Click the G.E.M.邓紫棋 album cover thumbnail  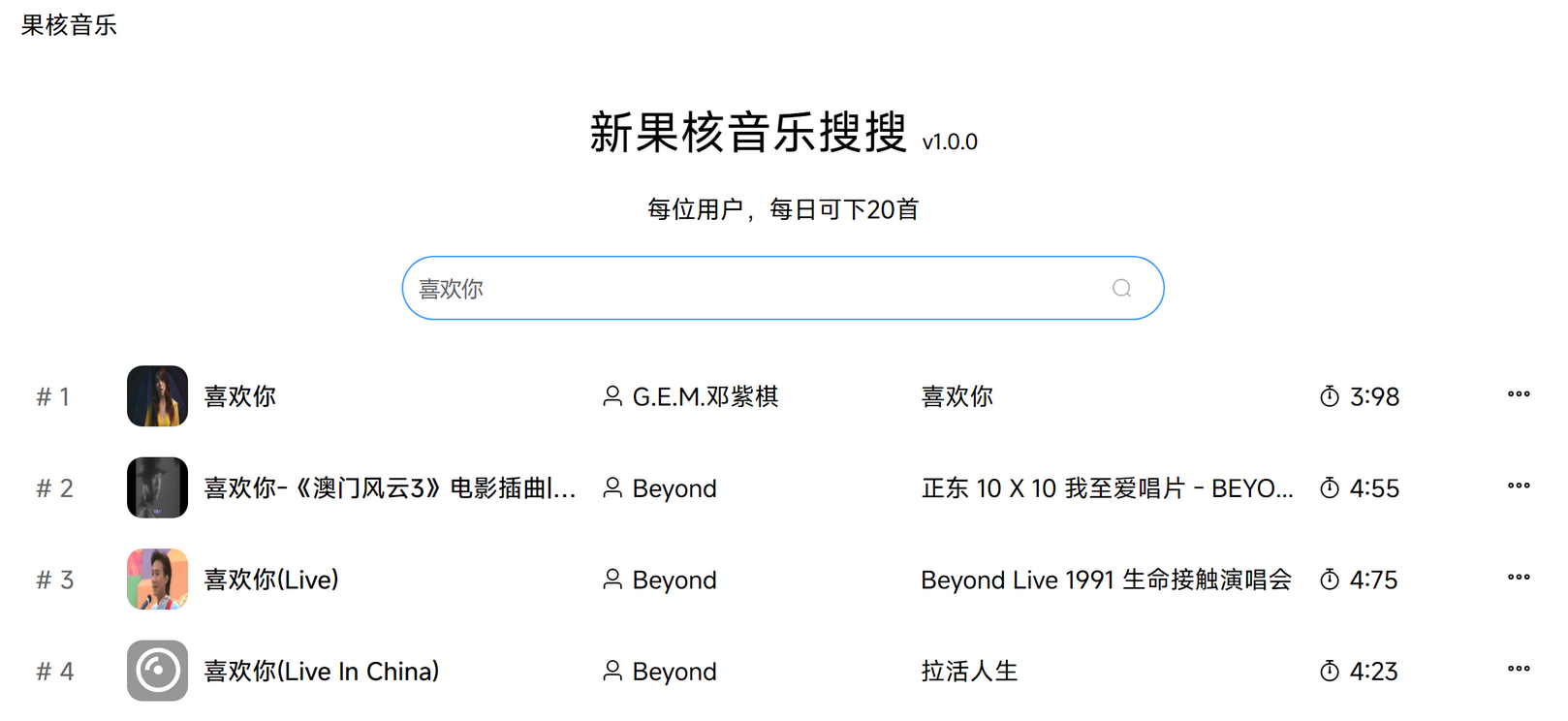point(157,395)
